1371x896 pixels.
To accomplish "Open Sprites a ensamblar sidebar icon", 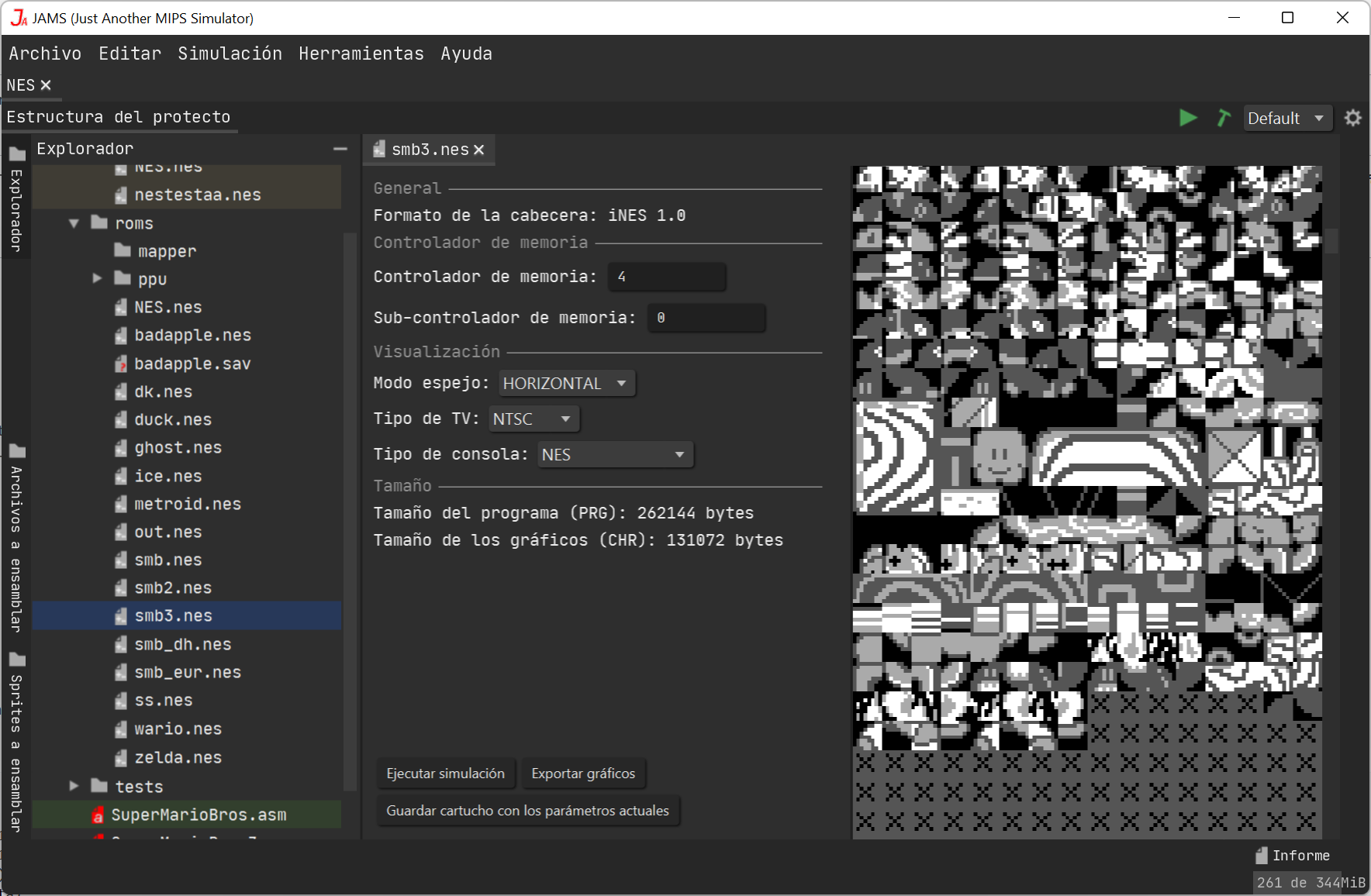I will point(17,660).
